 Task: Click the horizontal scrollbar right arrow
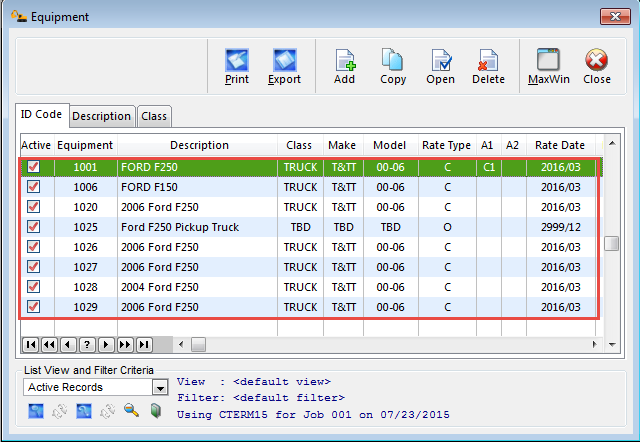[x=594, y=344]
